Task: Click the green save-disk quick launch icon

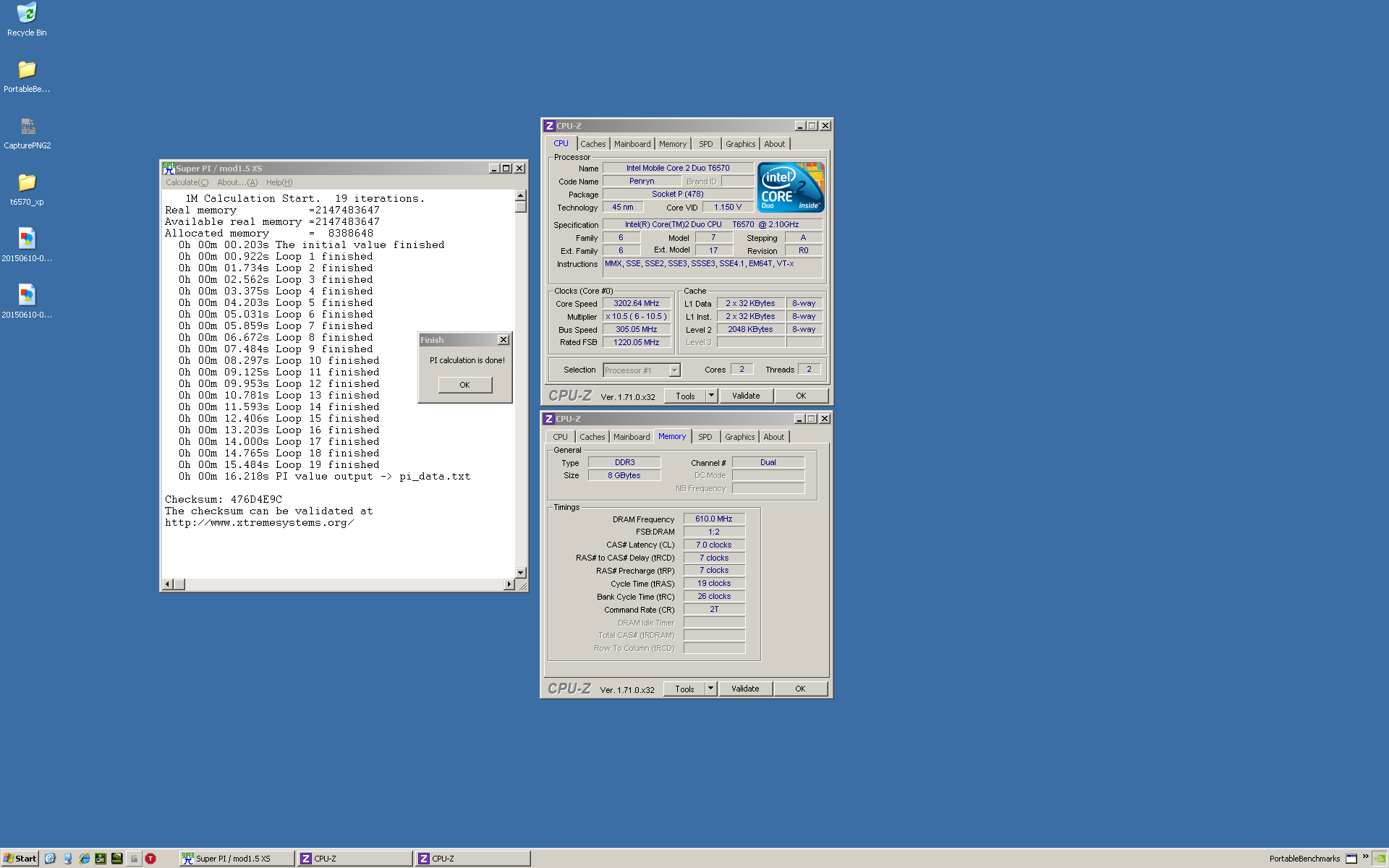Action: (x=101, y=859)
